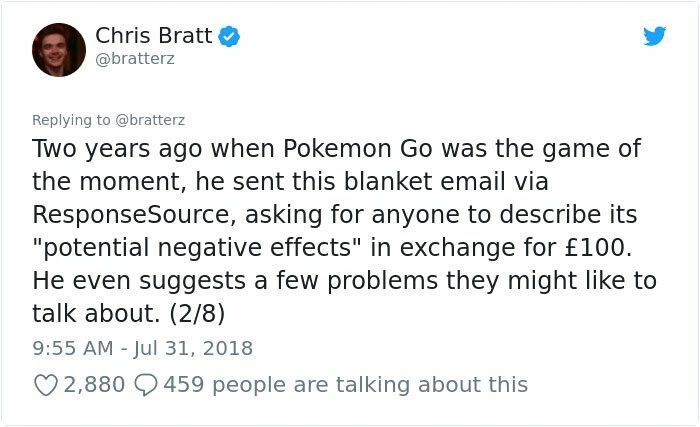Open Chris Bratt's profile avatar photo
700x427 pixels.
pos(59,50)
